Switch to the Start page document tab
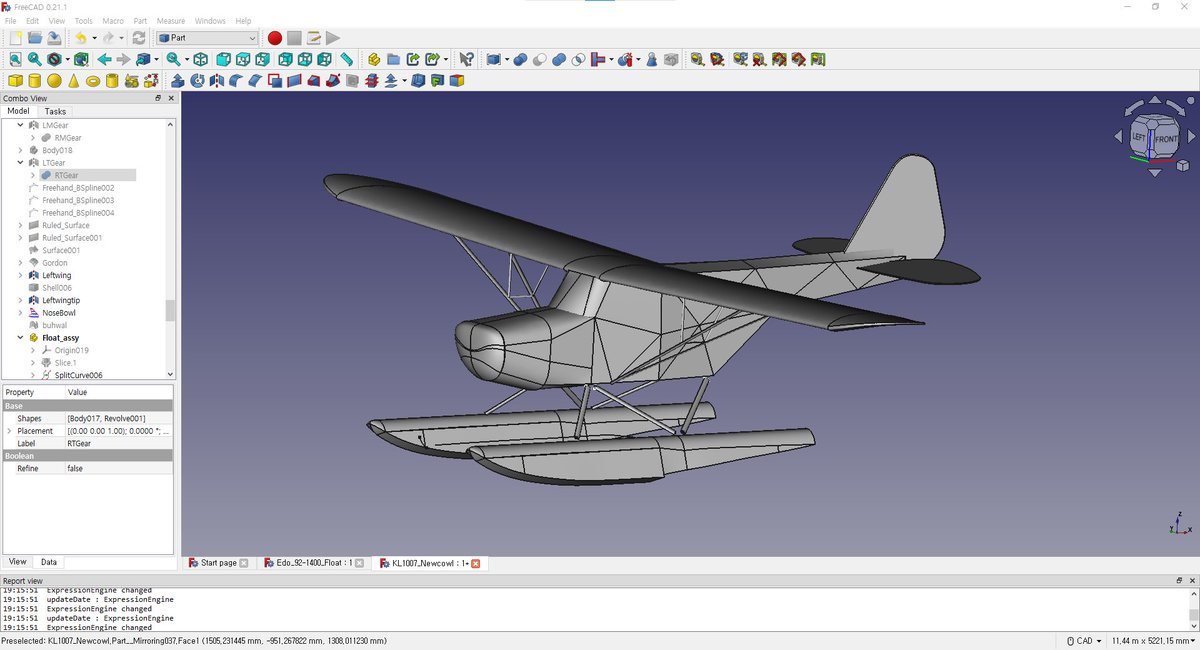1200x650 pixels. pyautogui.click(x=217, y=563)
